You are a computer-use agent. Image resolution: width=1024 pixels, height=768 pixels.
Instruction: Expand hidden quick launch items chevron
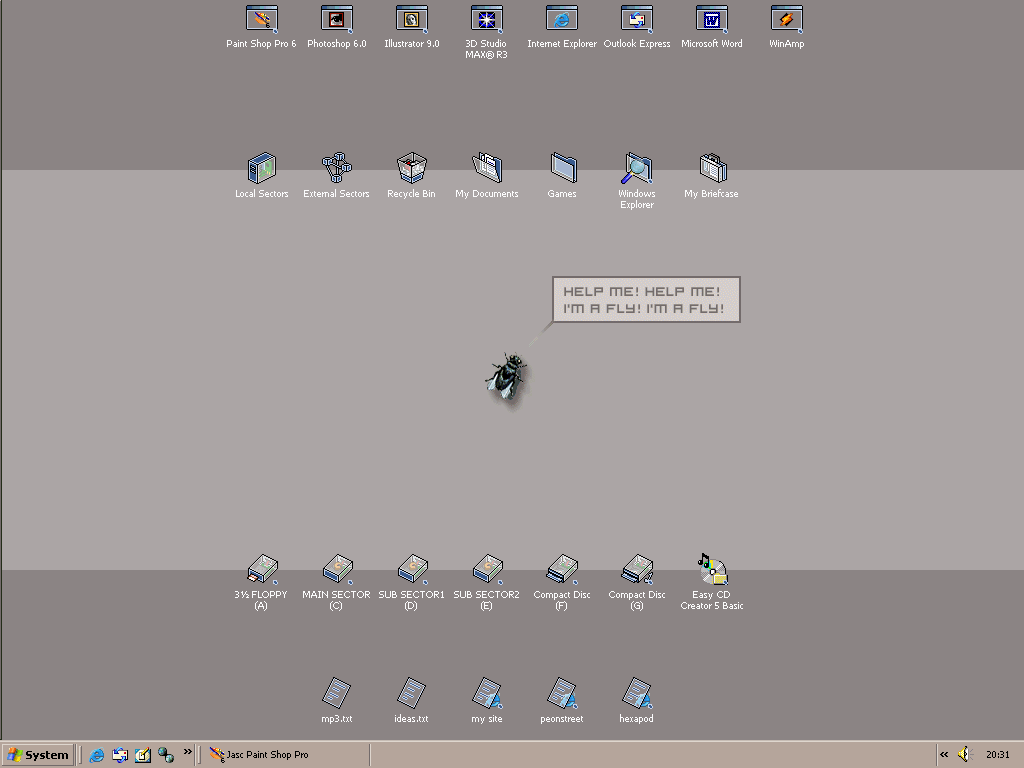point(187,752)
